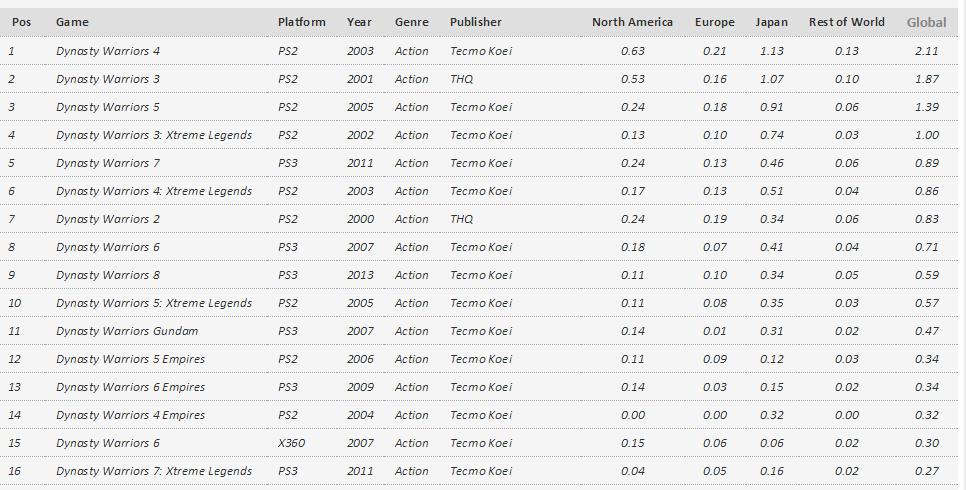Click the Platform column header
Image resolution: width=966 pixels, height=490 pixels.
coord(302,22)
